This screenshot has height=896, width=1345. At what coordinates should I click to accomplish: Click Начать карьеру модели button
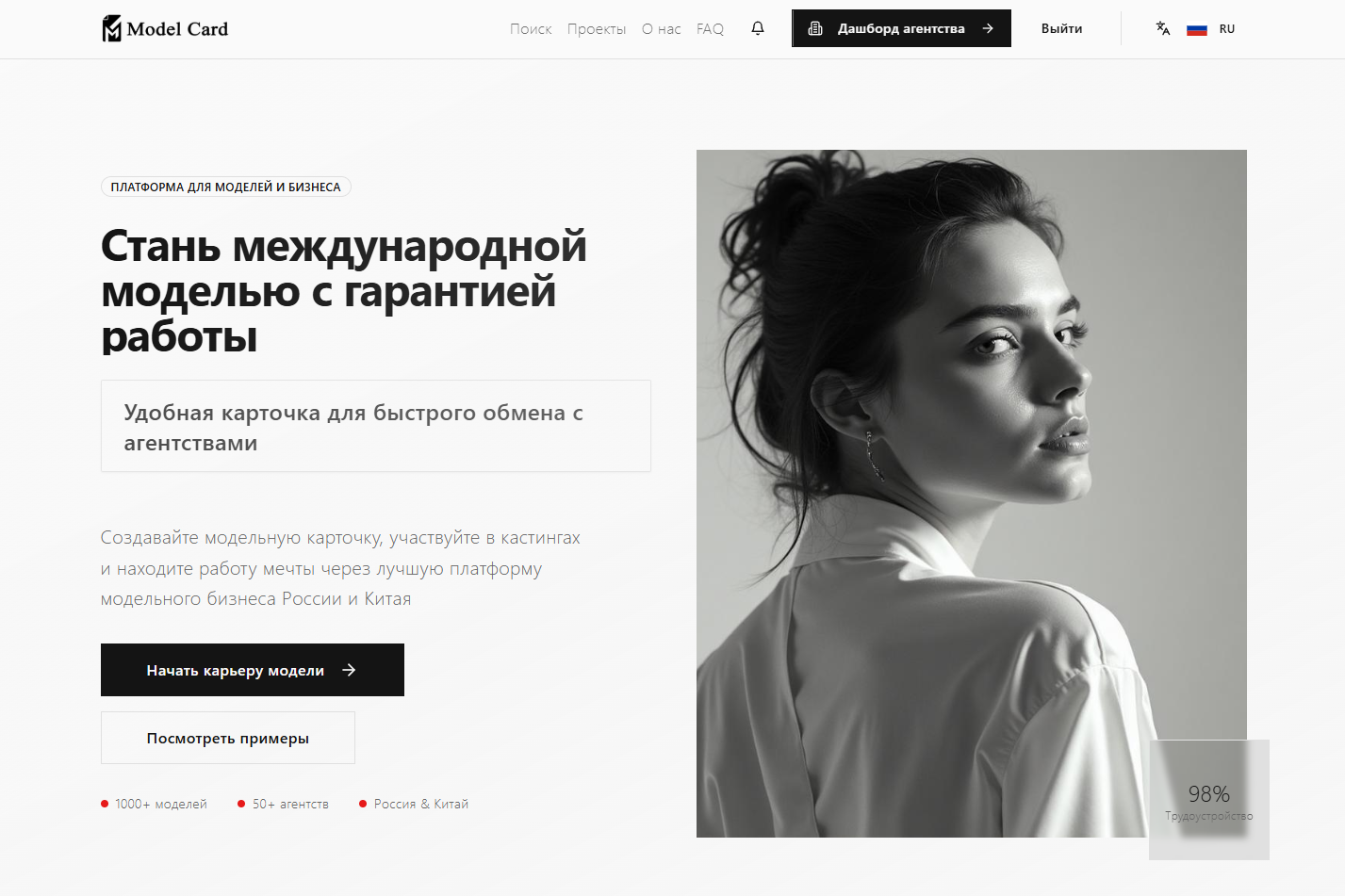253,670
